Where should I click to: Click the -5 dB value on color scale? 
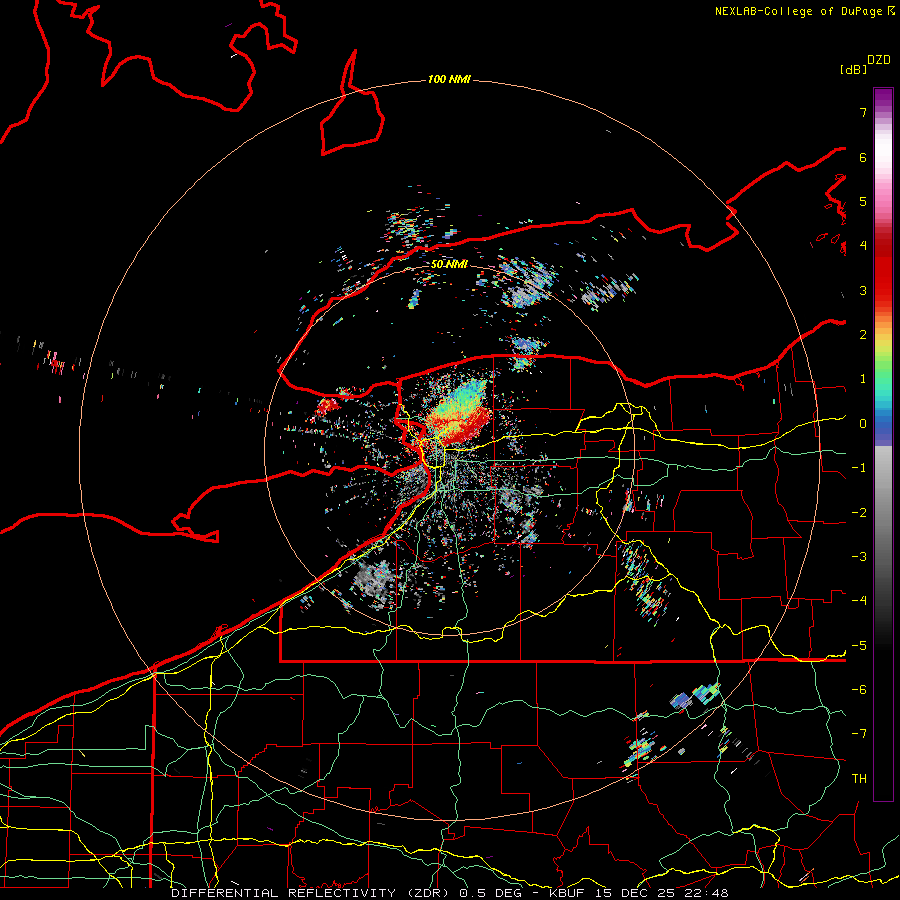859,646
